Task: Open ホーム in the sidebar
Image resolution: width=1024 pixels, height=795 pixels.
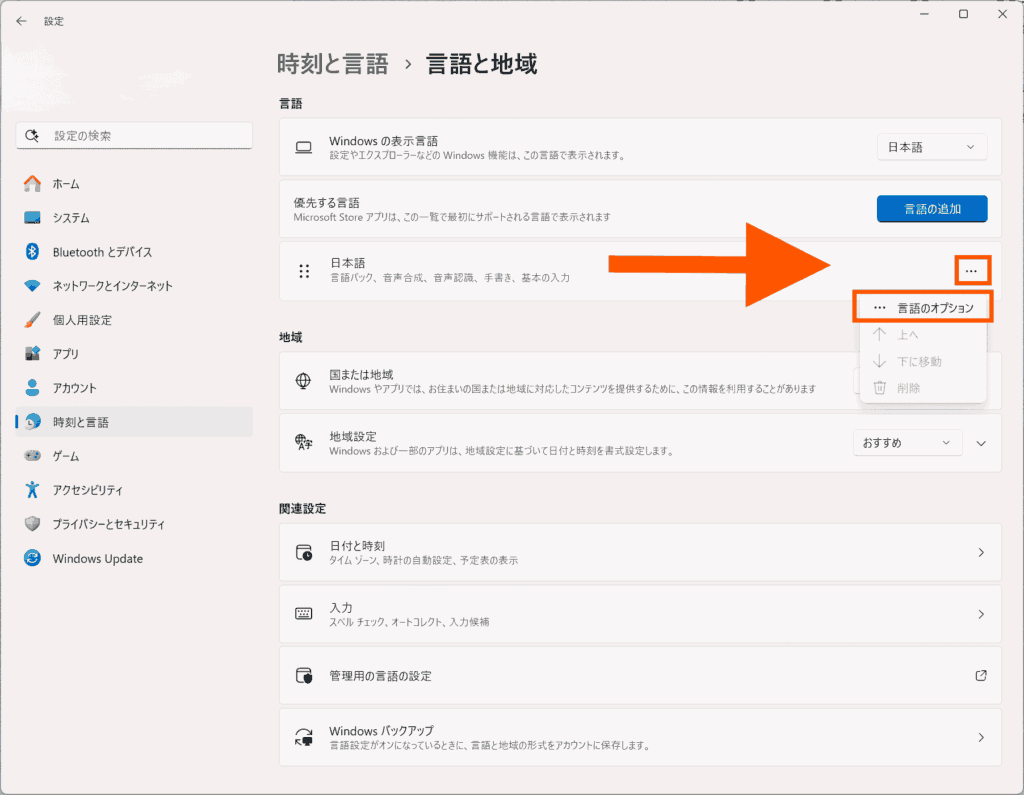Action: coord(134,184)
